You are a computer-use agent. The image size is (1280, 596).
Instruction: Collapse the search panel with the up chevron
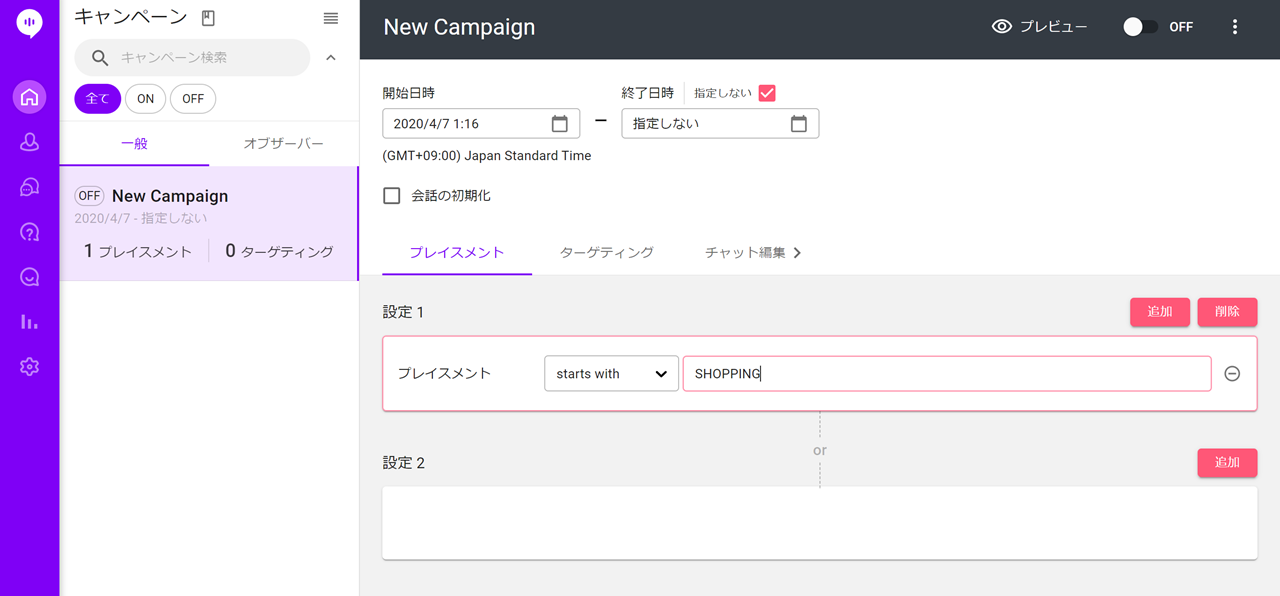click(331, 58)
